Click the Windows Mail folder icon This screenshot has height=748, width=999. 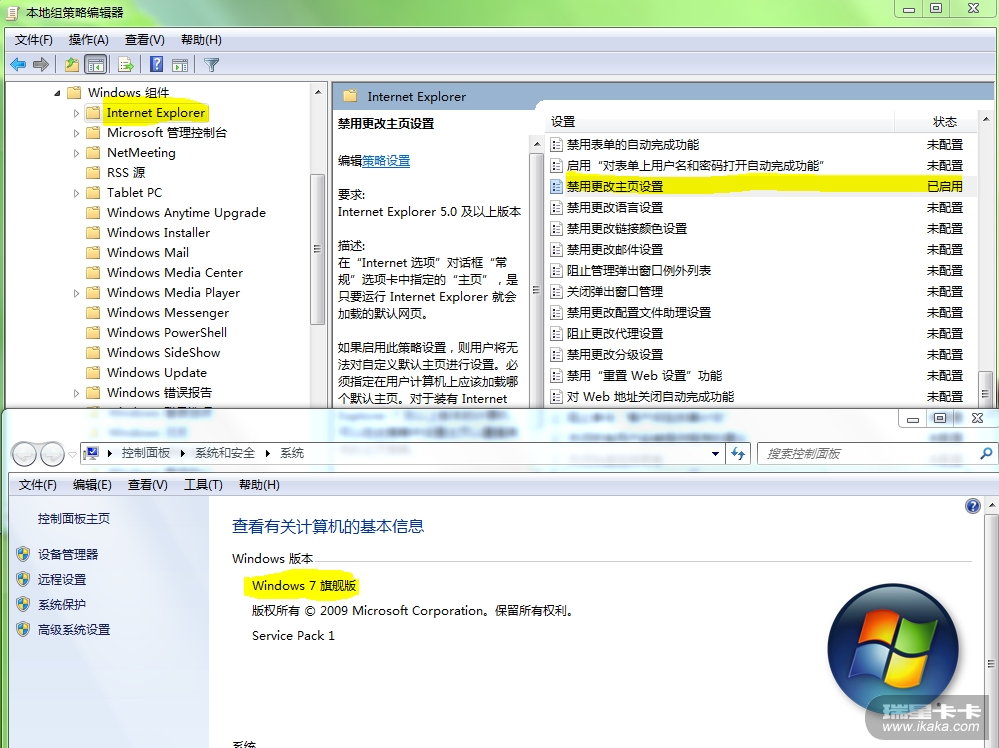(93, 252)
